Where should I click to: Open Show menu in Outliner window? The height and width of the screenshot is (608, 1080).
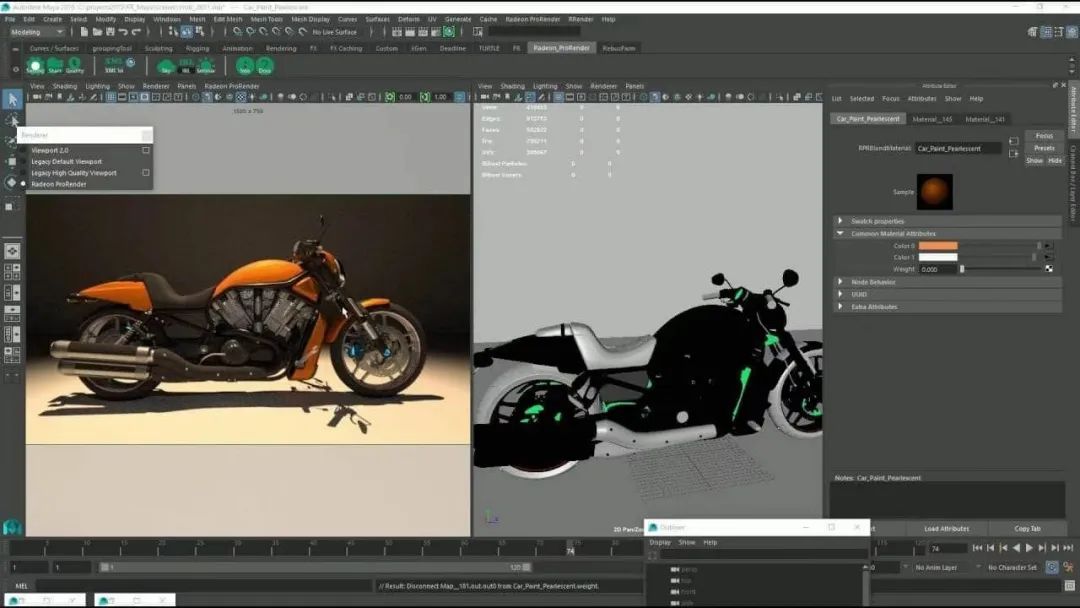coord(687,543)
